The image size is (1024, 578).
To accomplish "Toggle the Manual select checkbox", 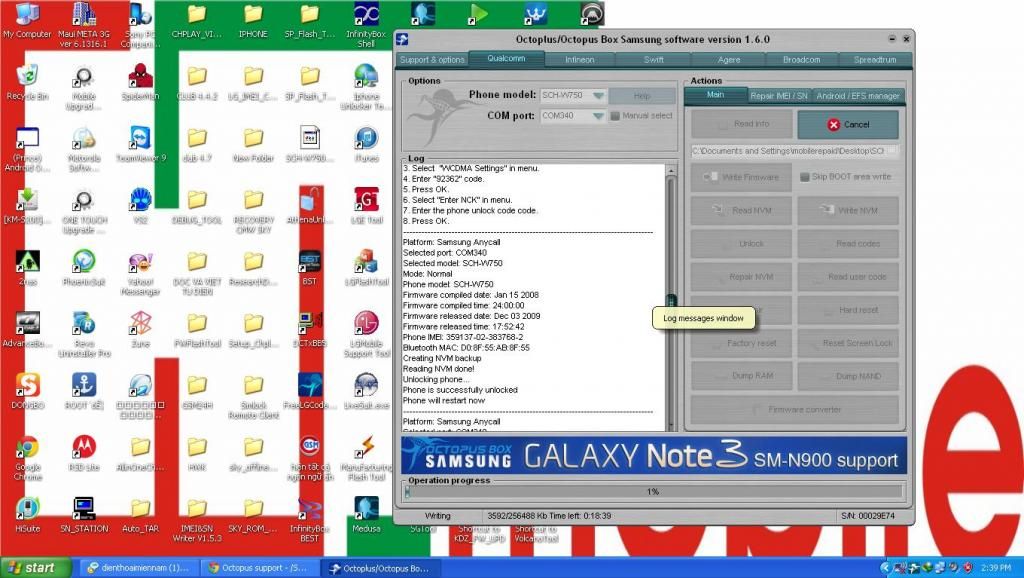I will [x=615, y=116].
